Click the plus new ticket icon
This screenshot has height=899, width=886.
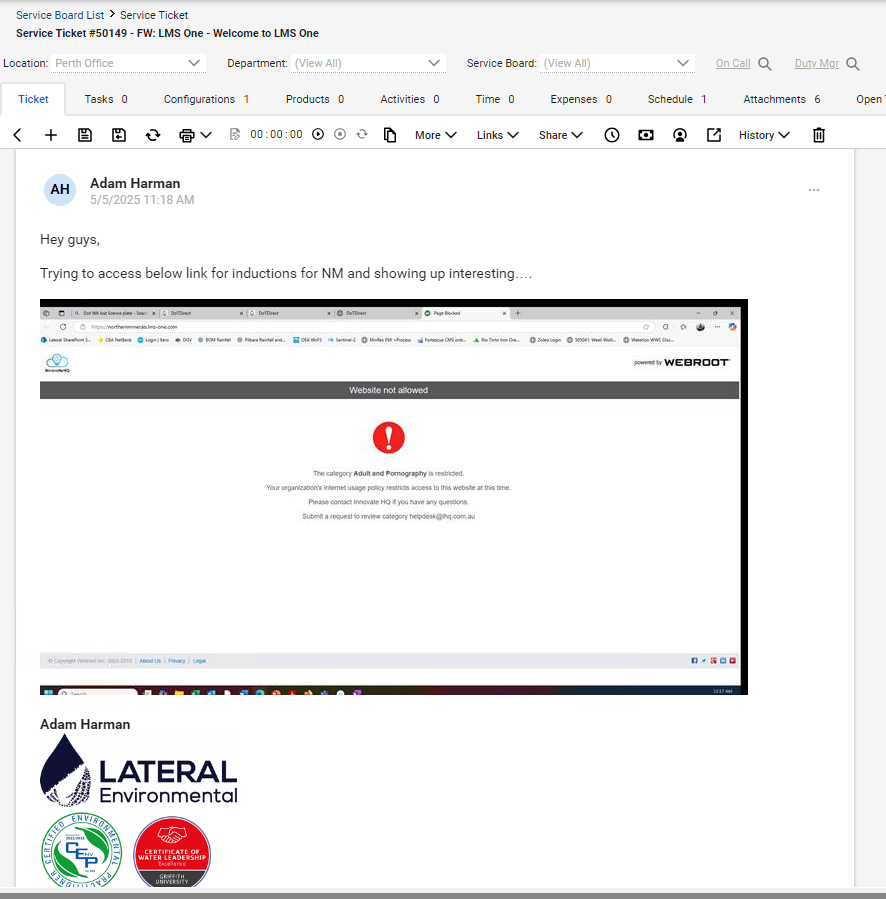coord(51,135)
